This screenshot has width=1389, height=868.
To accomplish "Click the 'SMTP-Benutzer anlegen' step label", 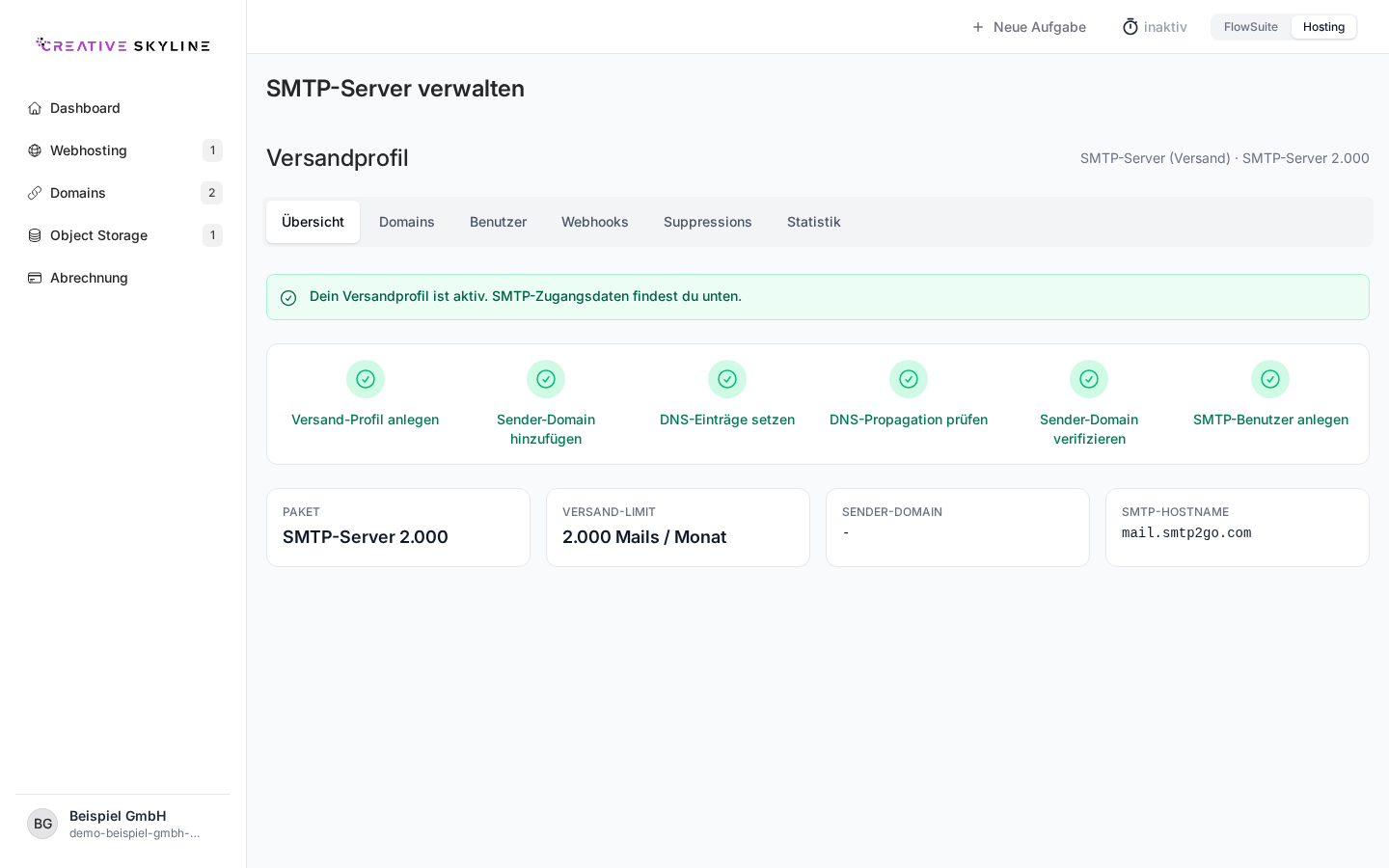I will pos(1270,420).
